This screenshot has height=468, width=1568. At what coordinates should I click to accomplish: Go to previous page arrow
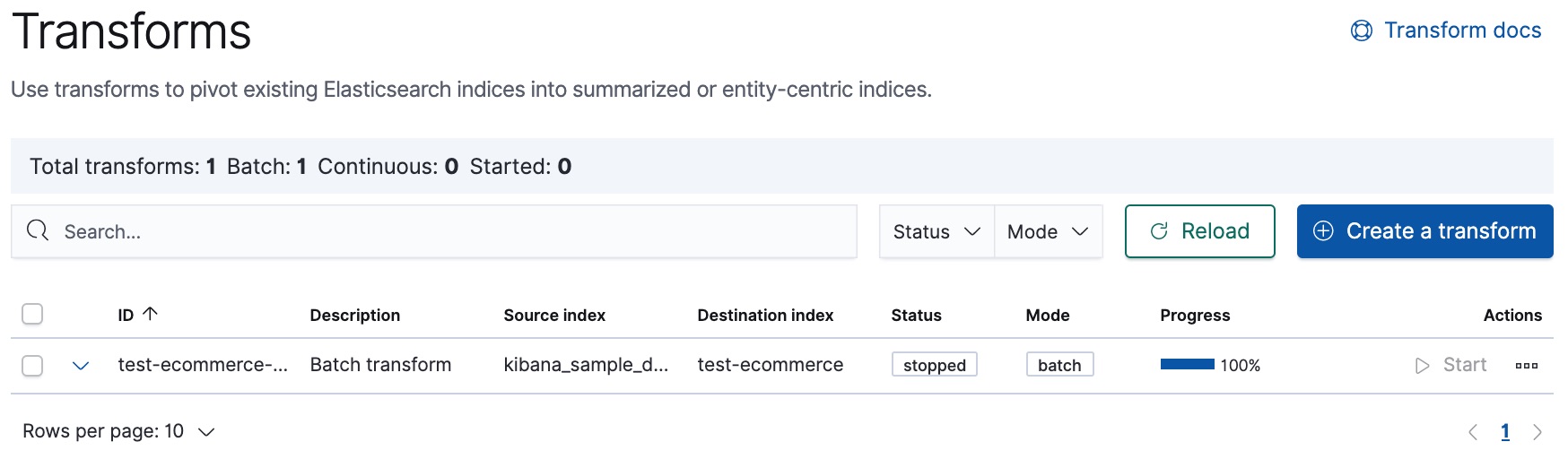click(x=1473, y=432)
